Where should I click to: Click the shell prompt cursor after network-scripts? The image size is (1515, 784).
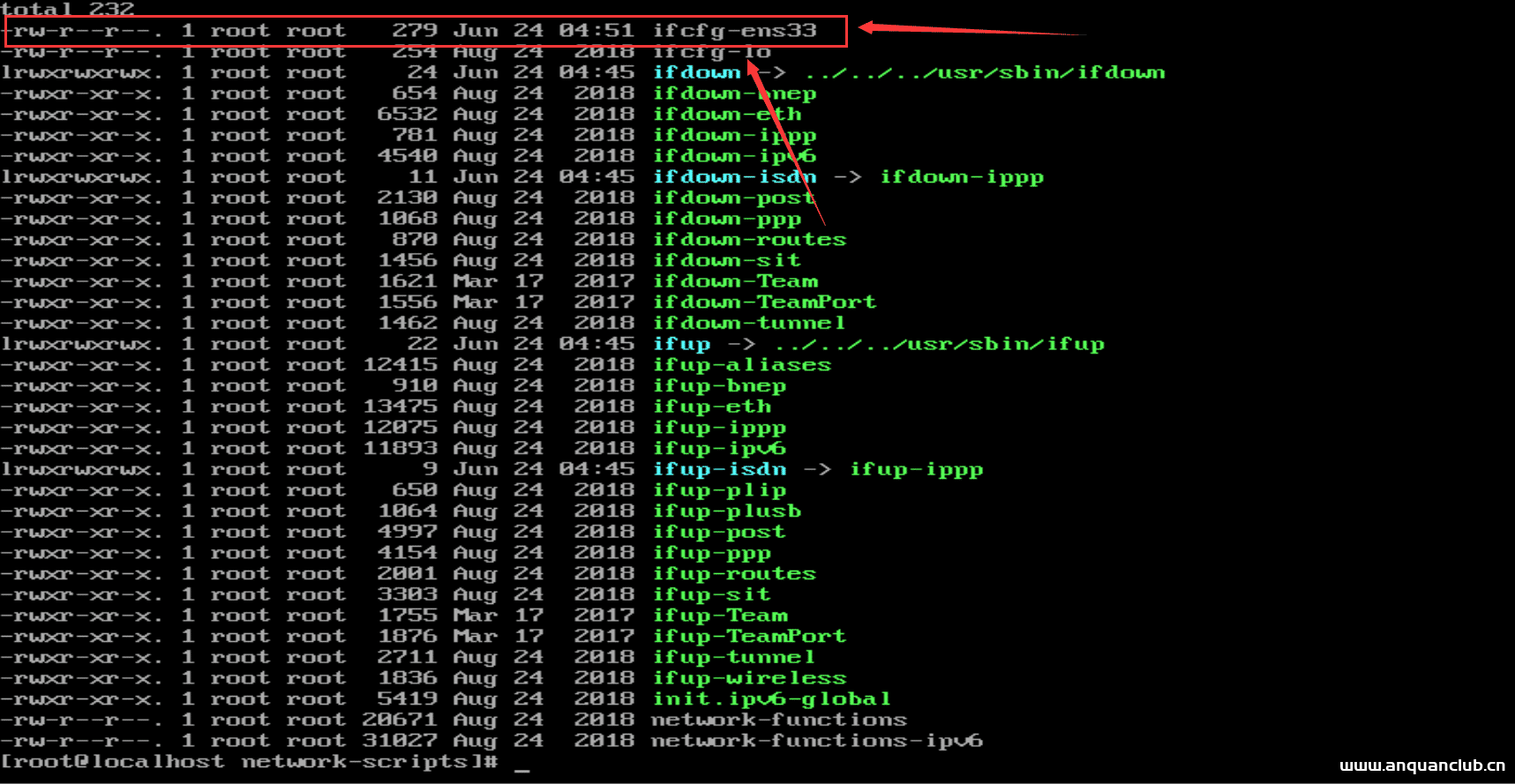522,764
